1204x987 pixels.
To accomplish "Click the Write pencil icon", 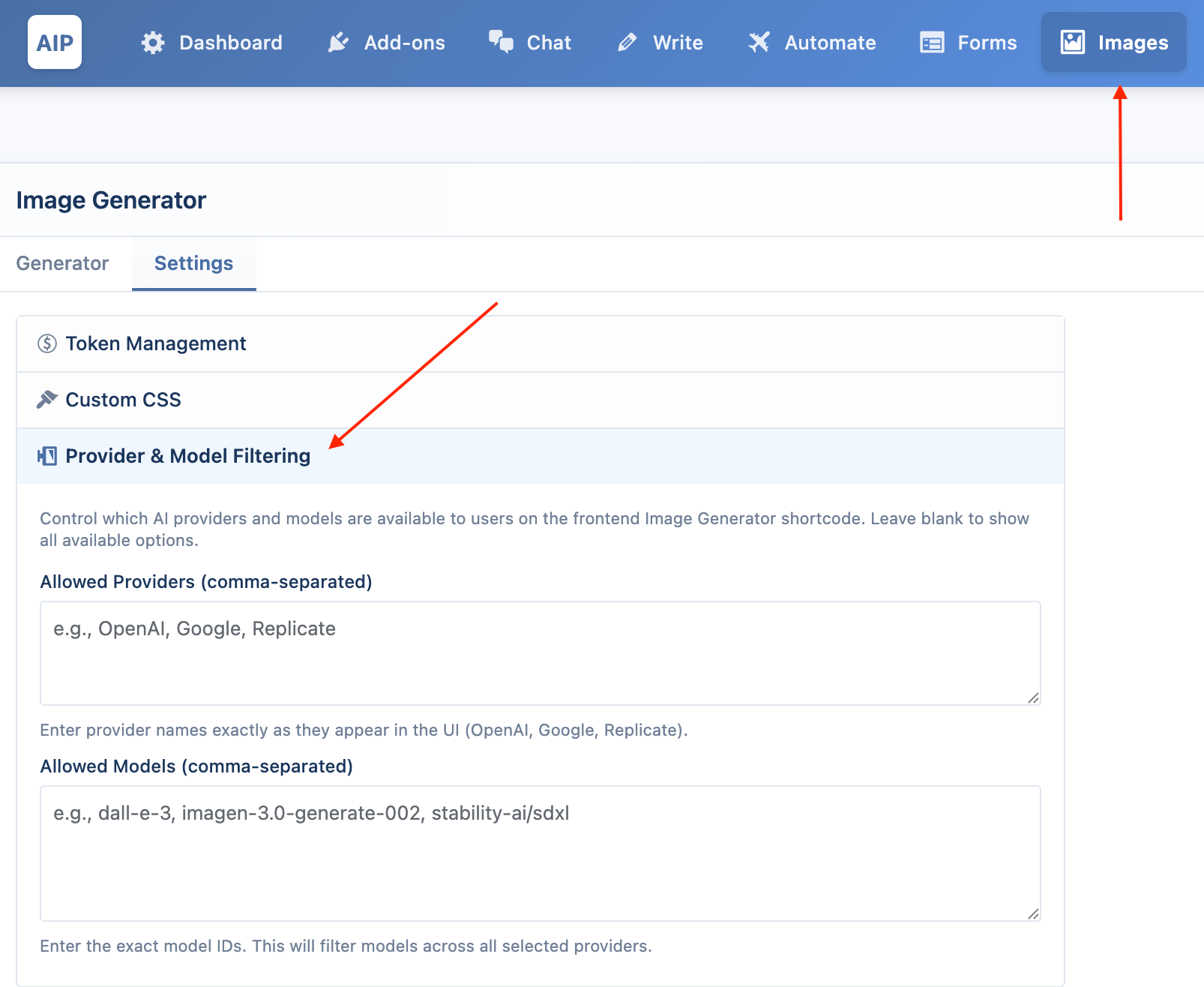I will pyautogui.click(x=627, y=43).
